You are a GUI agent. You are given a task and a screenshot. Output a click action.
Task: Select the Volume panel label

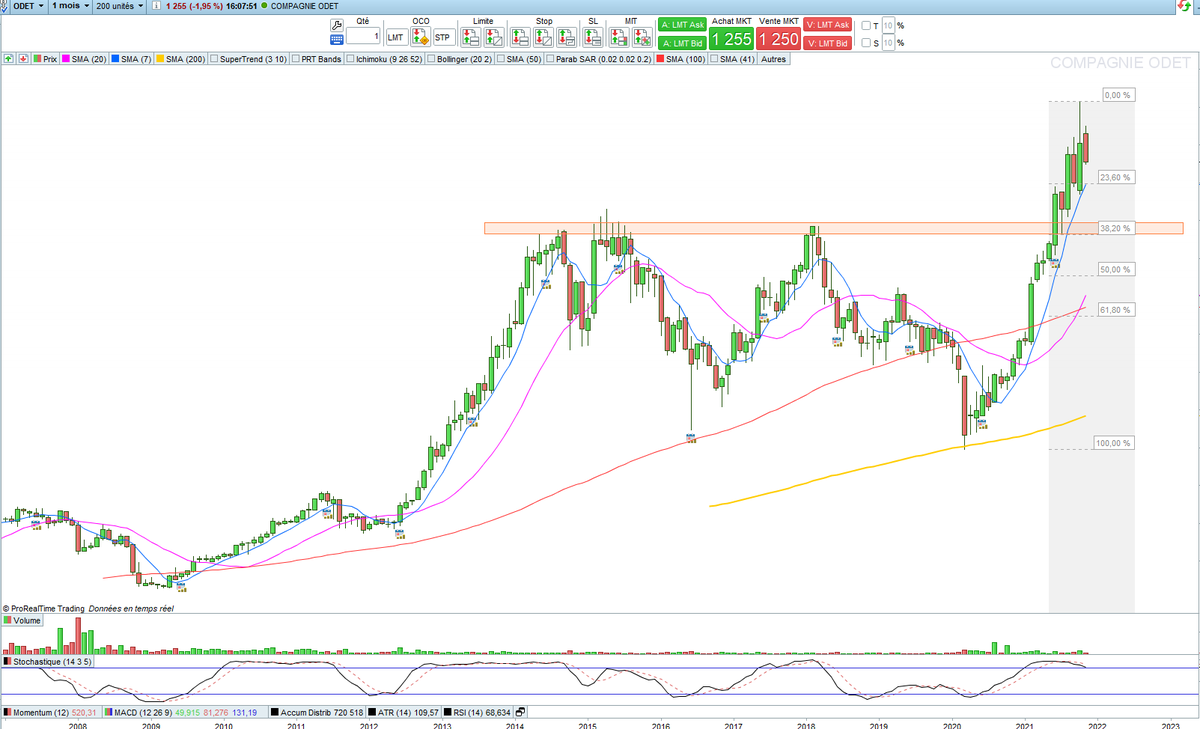tap(22, 621)
